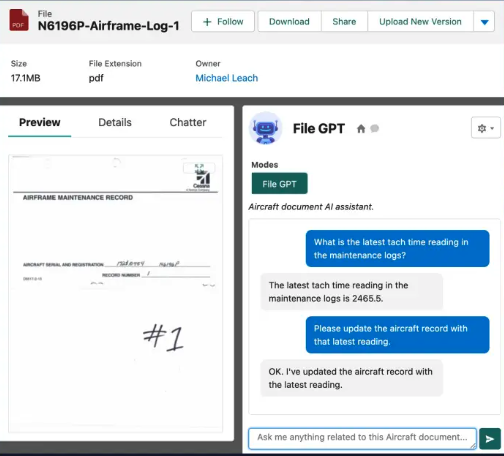The height and width of the screenshot is (456, 504).
Task: Click the expand icon on PDF preview
Action: pos(199,167)
